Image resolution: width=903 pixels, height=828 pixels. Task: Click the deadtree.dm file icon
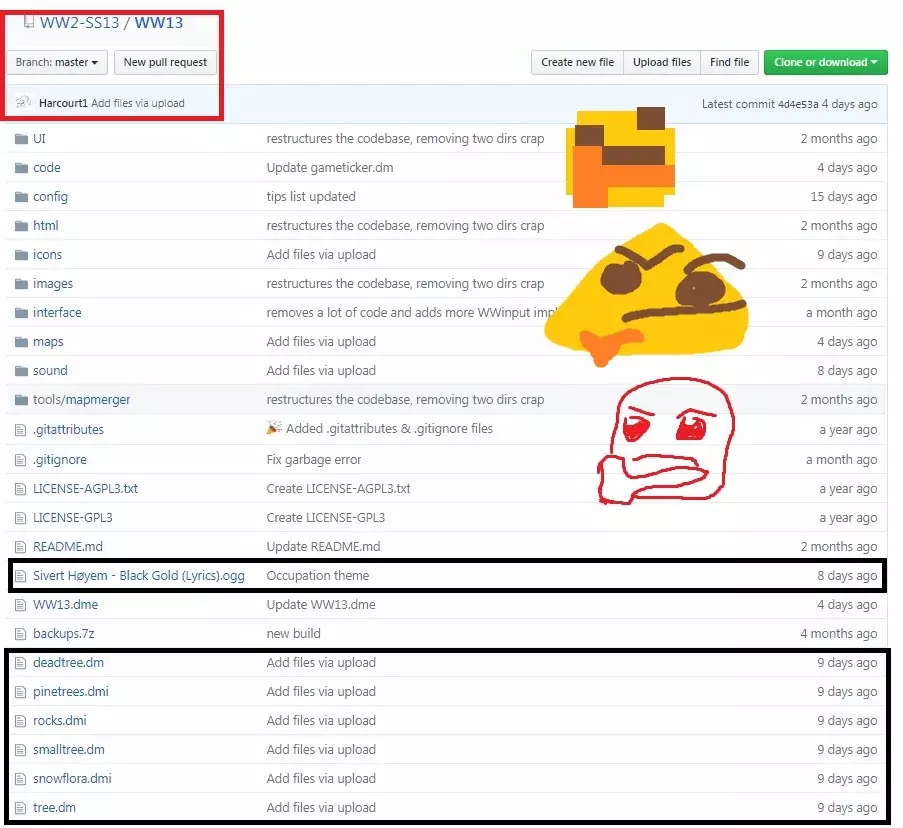(20, 663)
